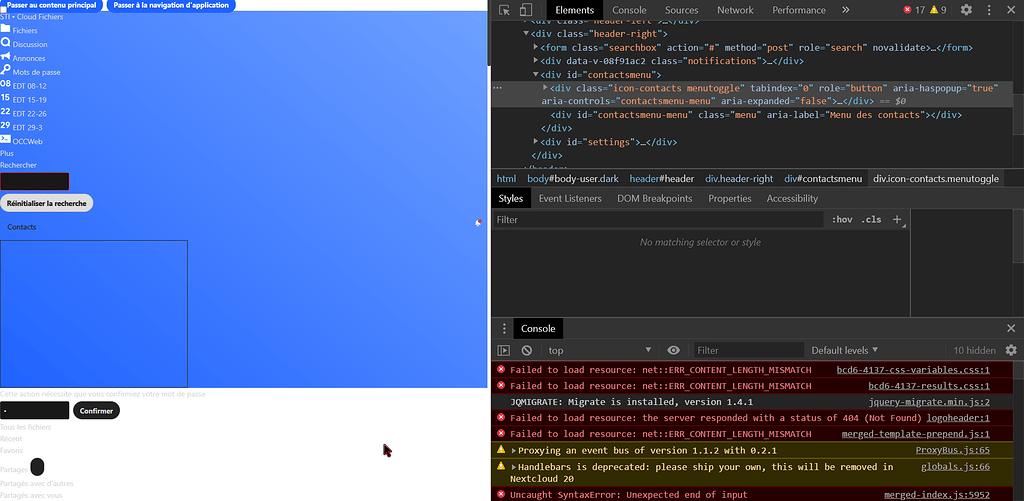Select div#contactsmenu in the breadcrumb
The image size is (1024, 501).
823,178
